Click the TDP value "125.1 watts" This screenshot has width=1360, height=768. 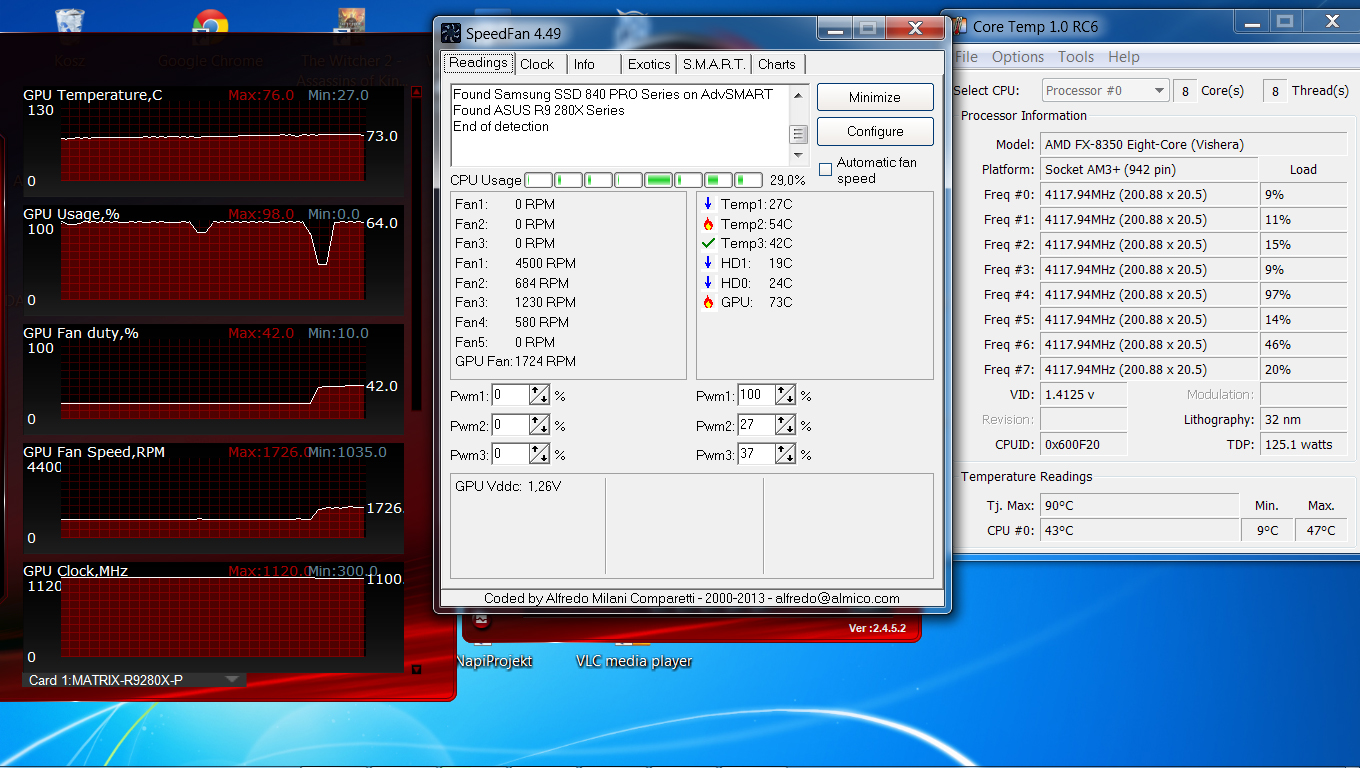(x=1303, y=444)
